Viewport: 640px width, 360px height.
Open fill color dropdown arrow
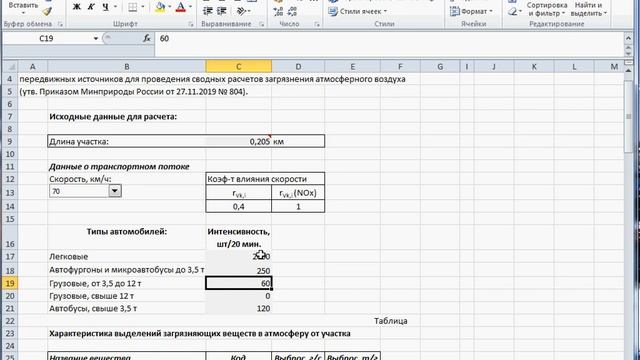coord(169,7)
